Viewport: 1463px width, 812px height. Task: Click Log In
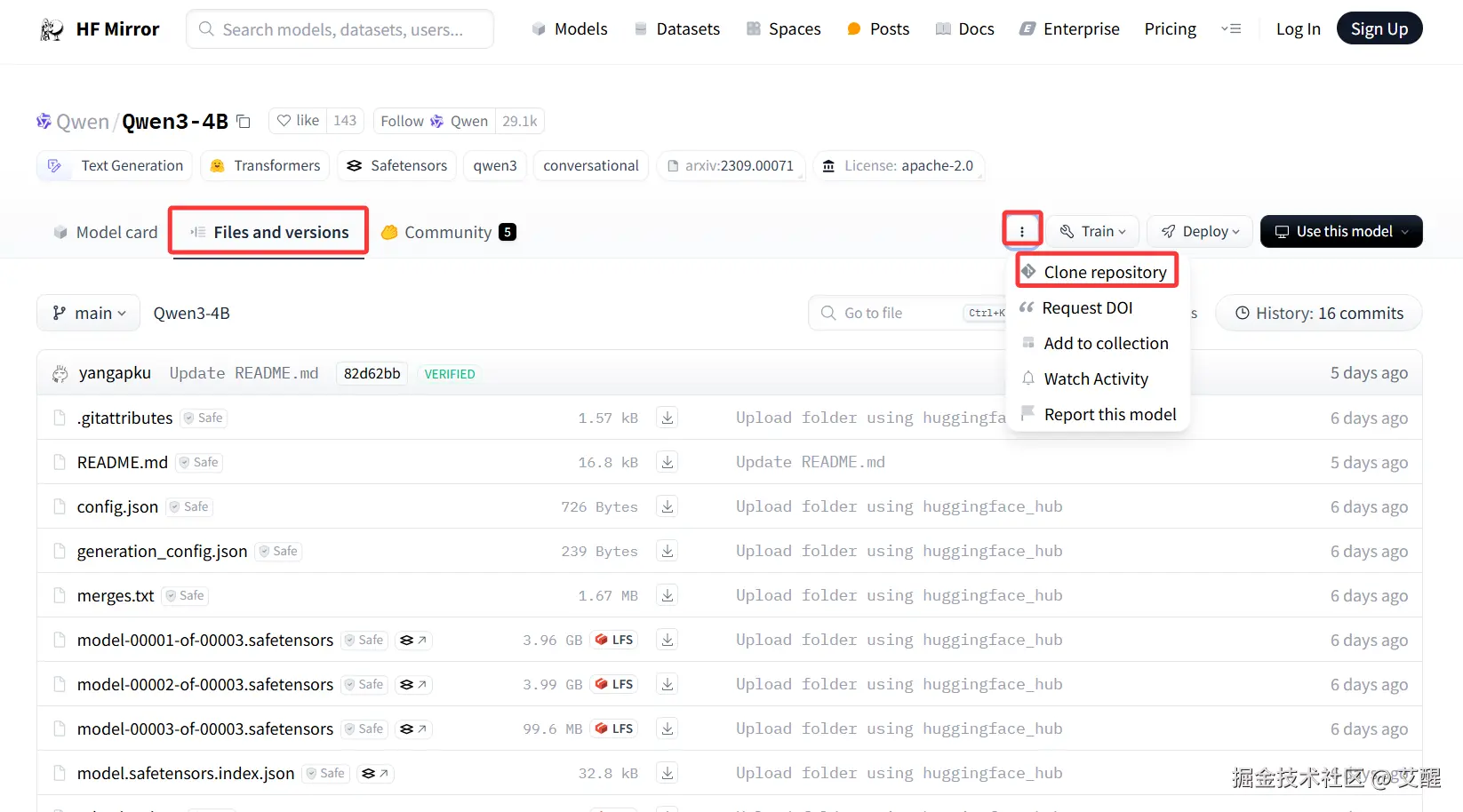[1299, 29]
